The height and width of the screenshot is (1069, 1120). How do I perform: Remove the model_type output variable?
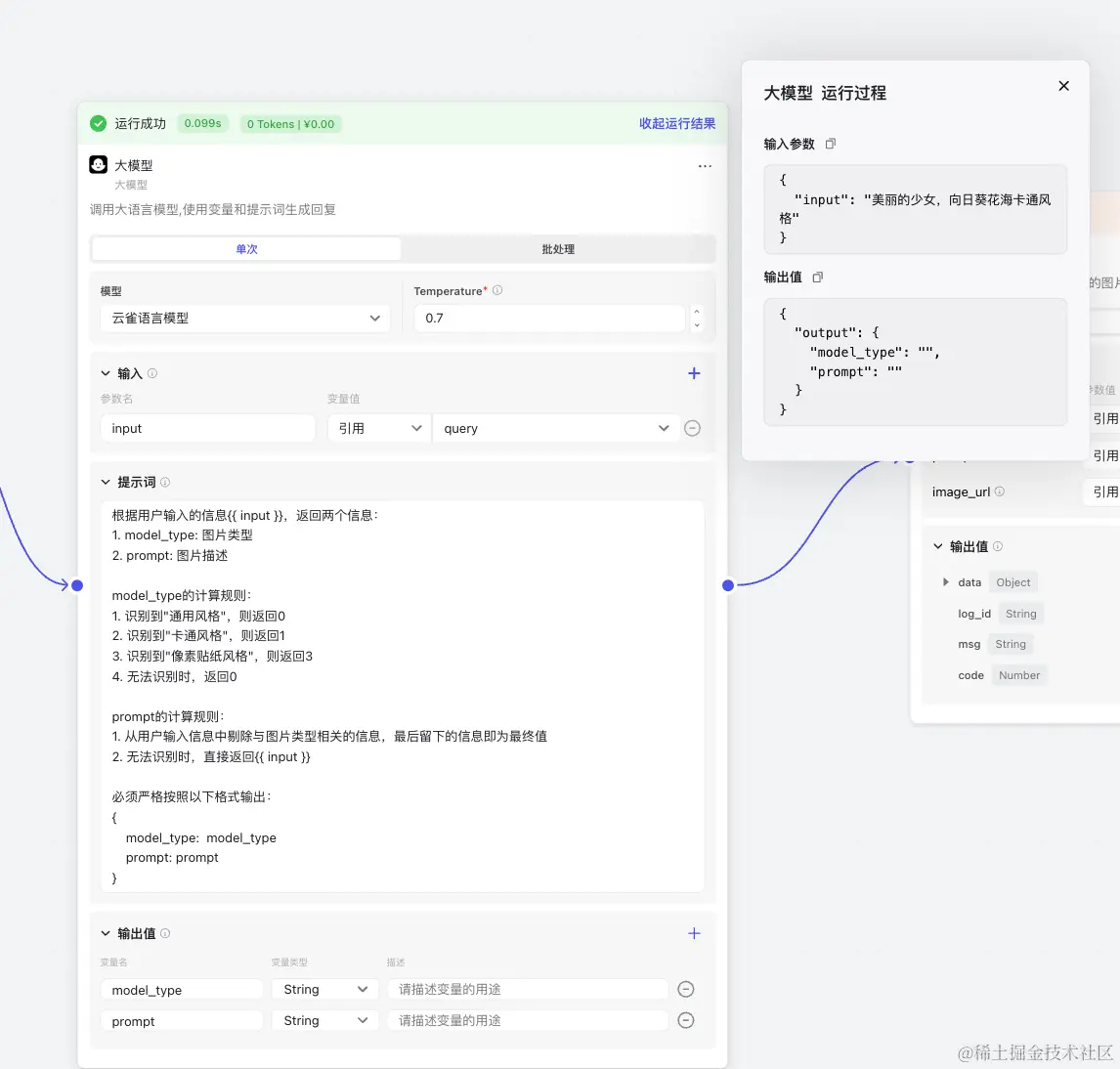[x=686, y=989]
